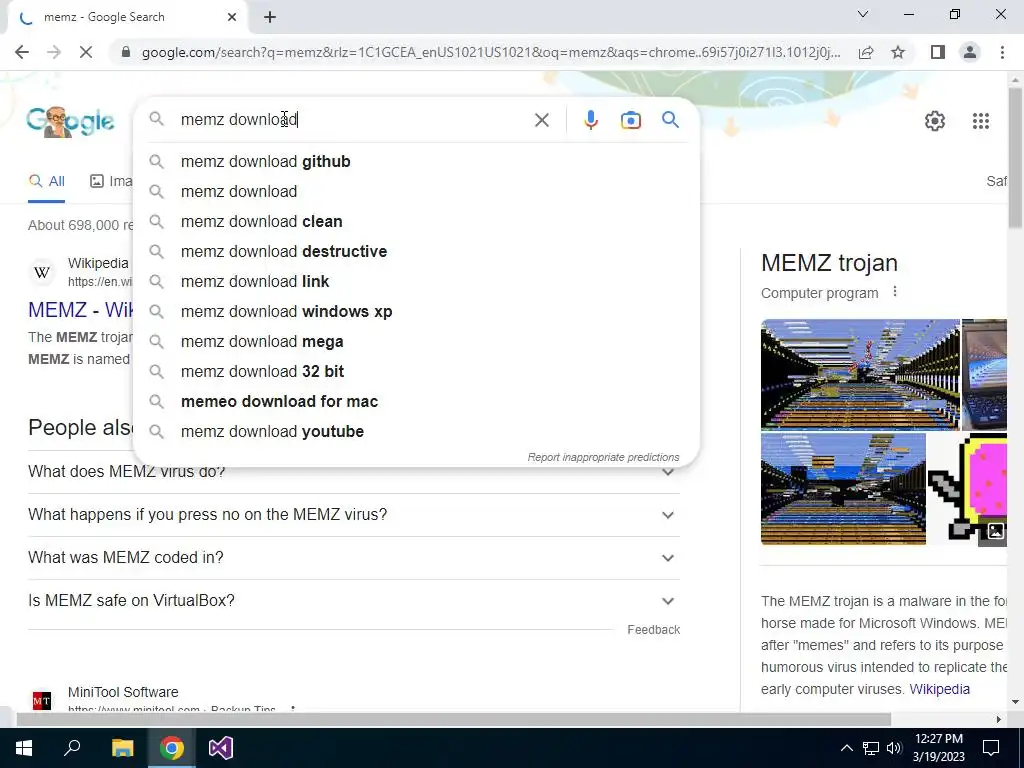Screen dimensions: 1024x768
Task: Click the Google doodle logo
Action: point(71,121)
